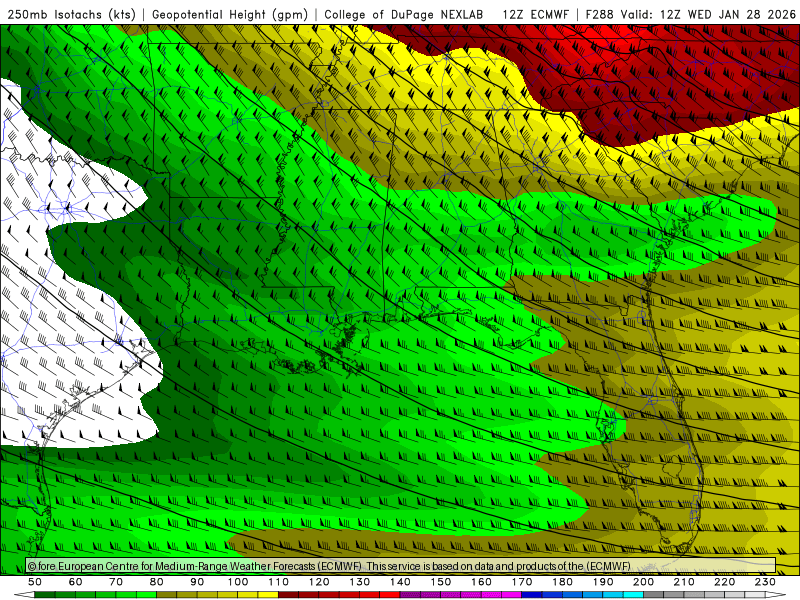Click the 120 value on the color scale

[x=319, y=582]
